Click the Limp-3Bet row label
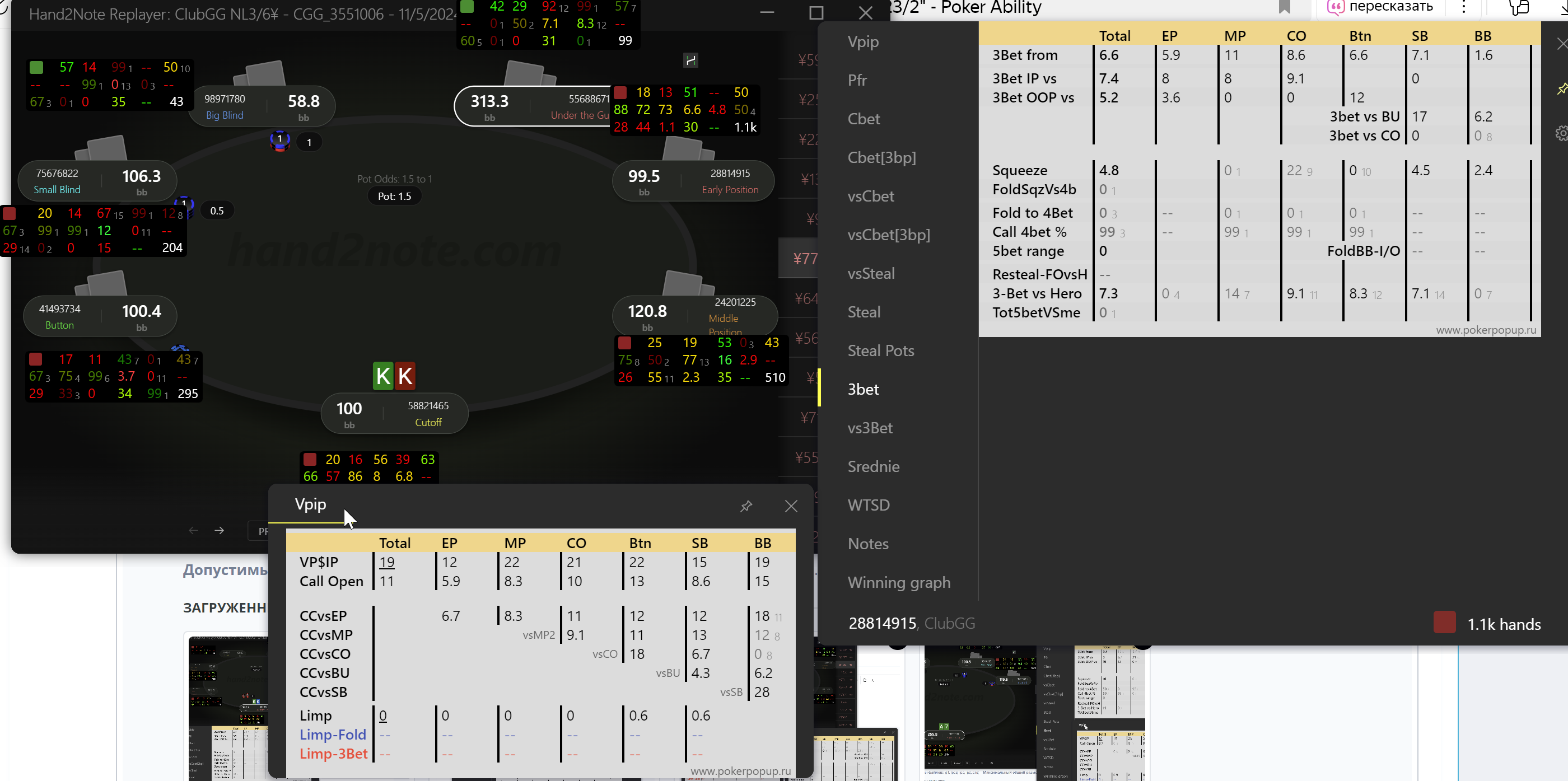The height and width of the screenshot is (781, 1568). tap(334, 754)
